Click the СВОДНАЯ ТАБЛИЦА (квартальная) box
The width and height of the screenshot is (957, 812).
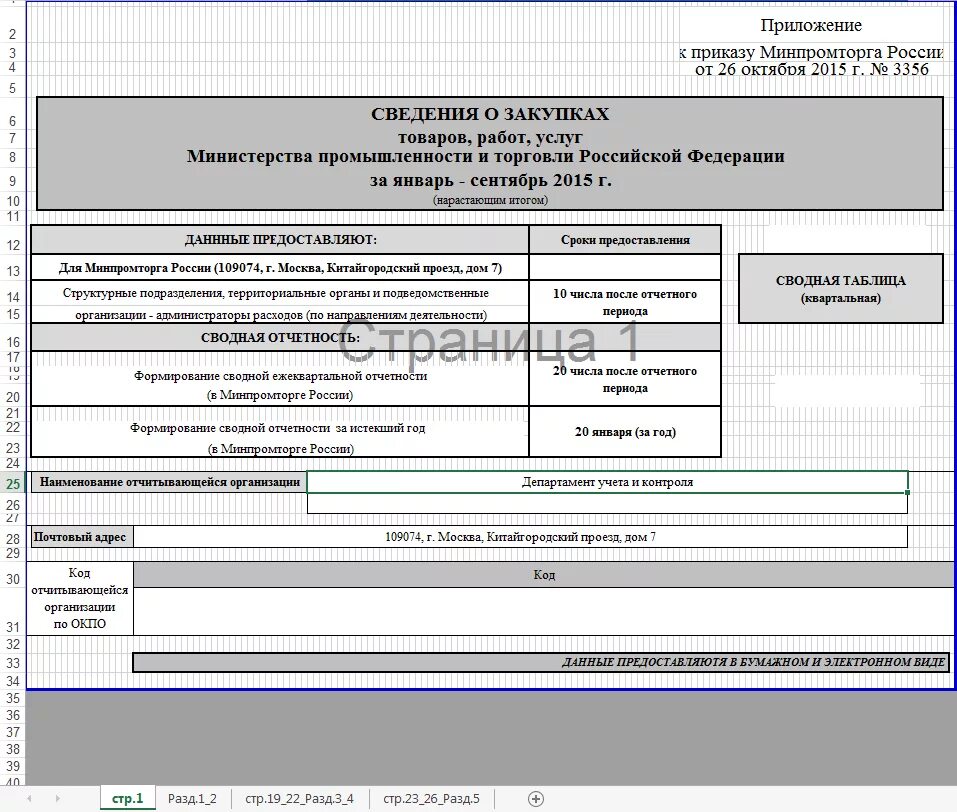click(x=840, y=289)
